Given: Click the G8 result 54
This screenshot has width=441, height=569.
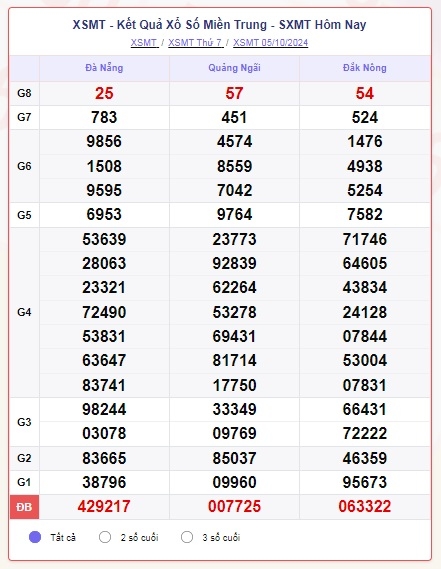Looking at the screenshot, I should 364,93.
